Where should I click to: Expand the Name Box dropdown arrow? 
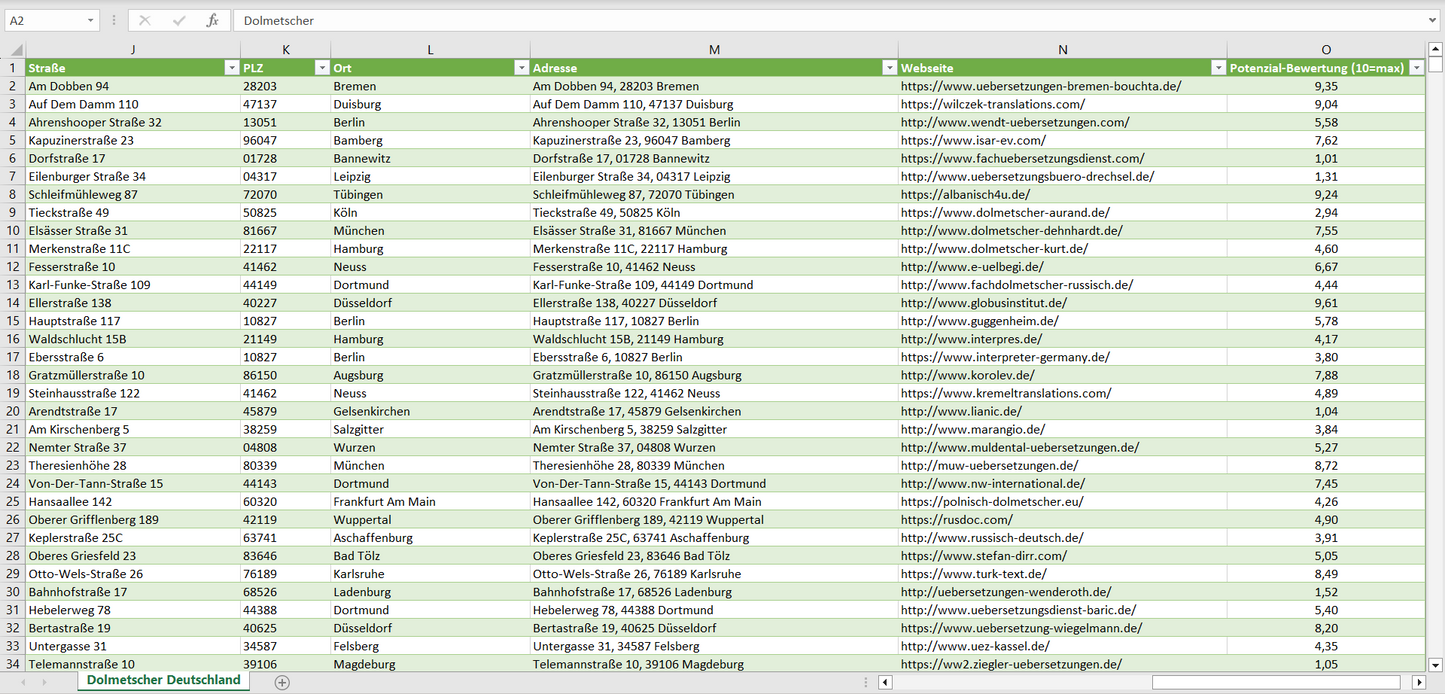pos(90,20)
